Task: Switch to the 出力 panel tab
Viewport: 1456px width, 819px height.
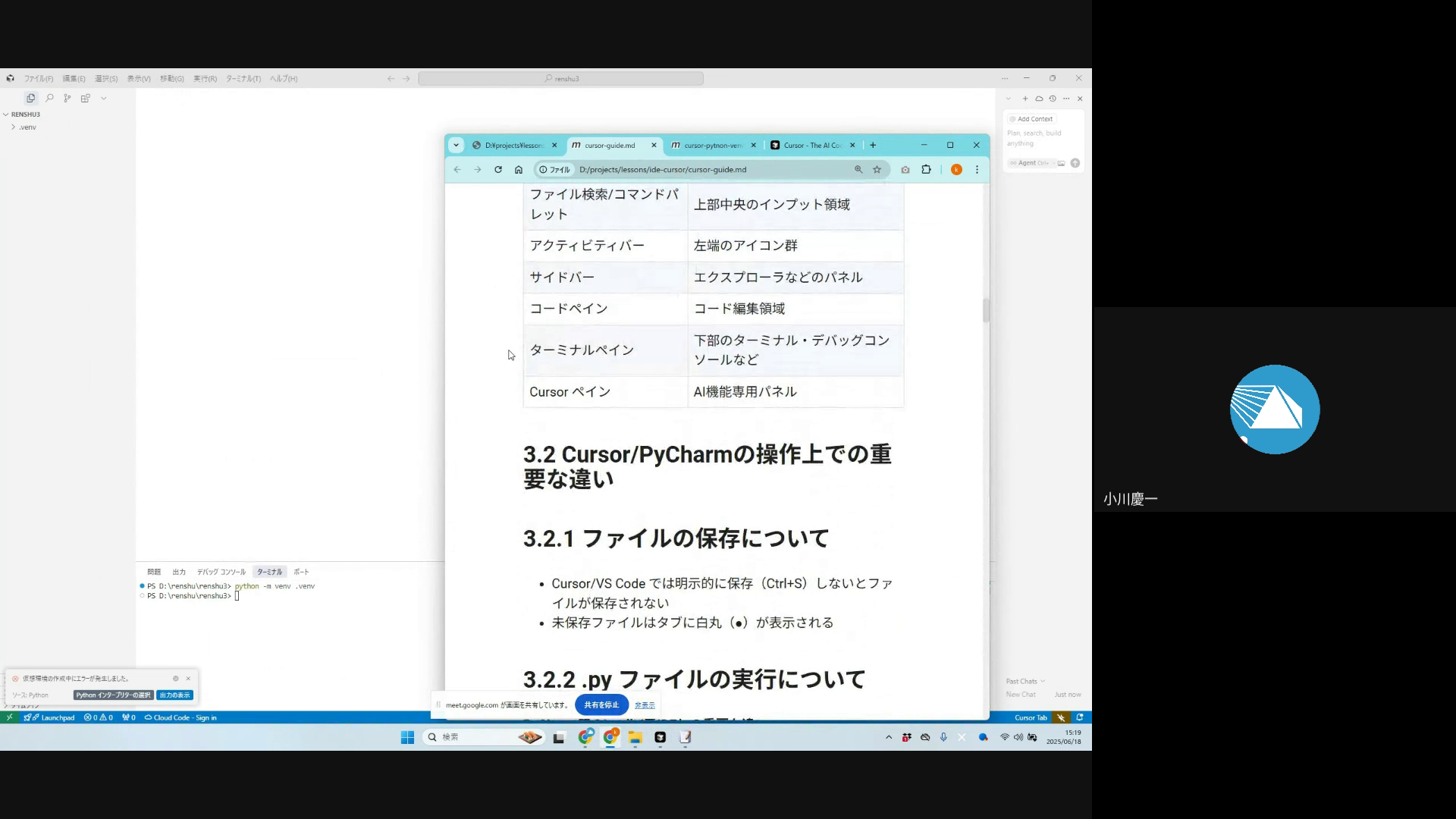Action: [179, 572]
